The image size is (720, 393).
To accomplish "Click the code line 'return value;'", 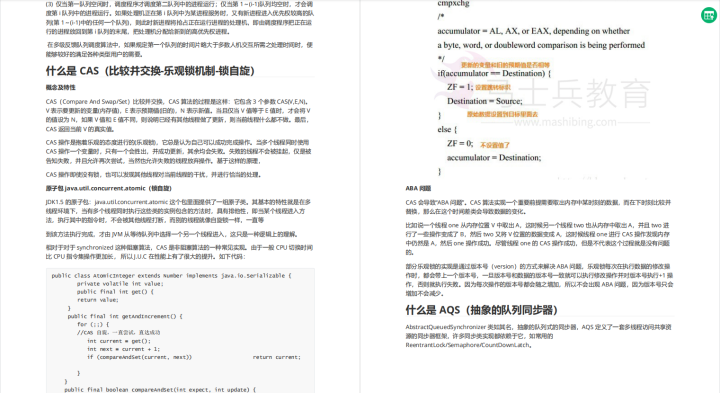I will pyautogui.click(x=97, y=300).
